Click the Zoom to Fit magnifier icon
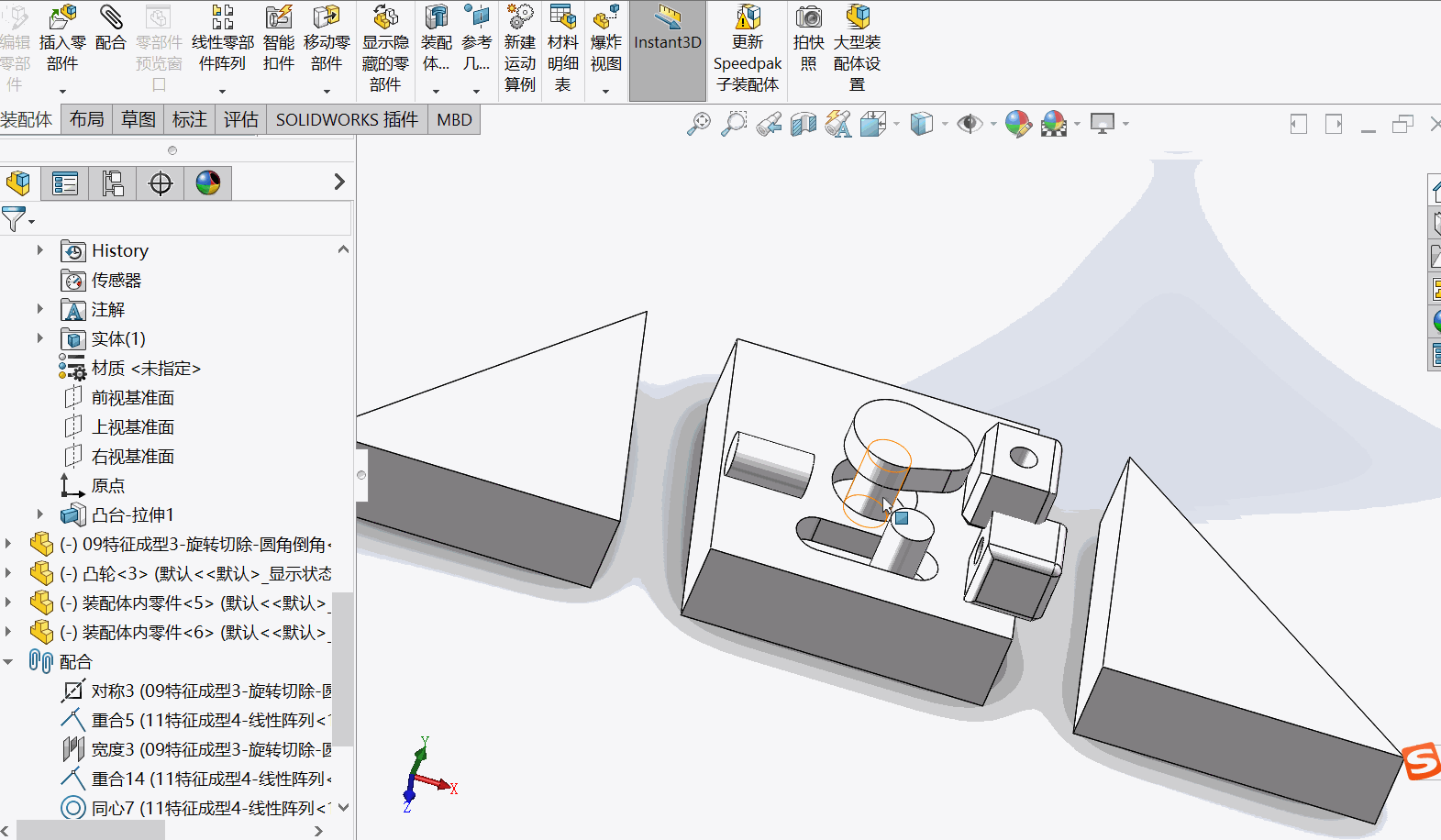This screenshot has width=1441, height=840. coord(699,123)
